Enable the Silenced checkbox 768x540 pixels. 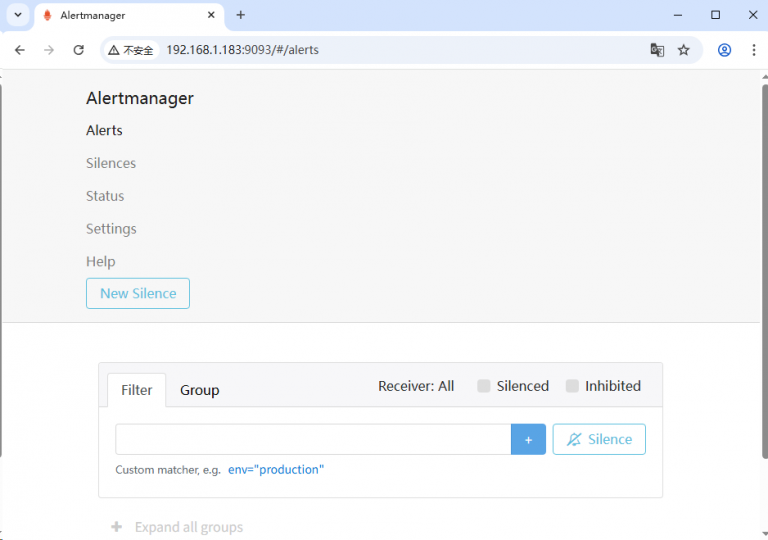pos(483,386)
